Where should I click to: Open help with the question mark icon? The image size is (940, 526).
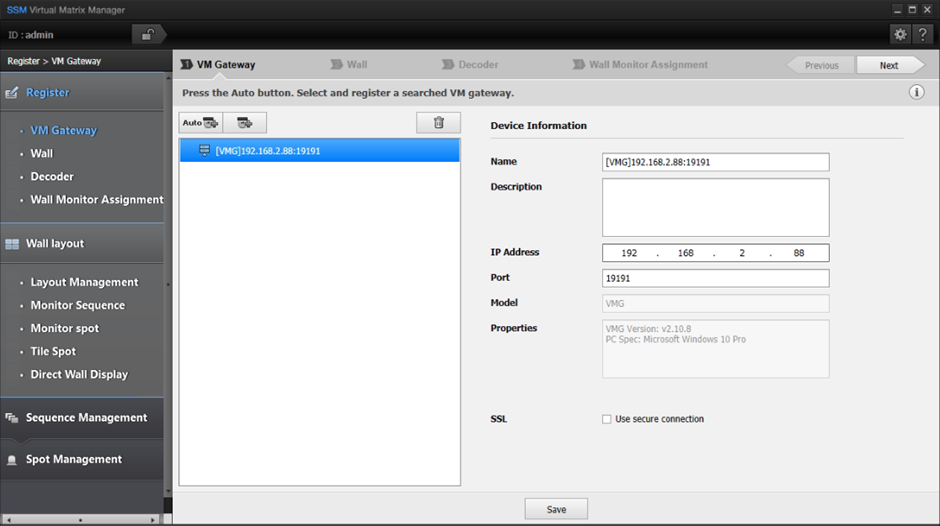pos(923,35)
